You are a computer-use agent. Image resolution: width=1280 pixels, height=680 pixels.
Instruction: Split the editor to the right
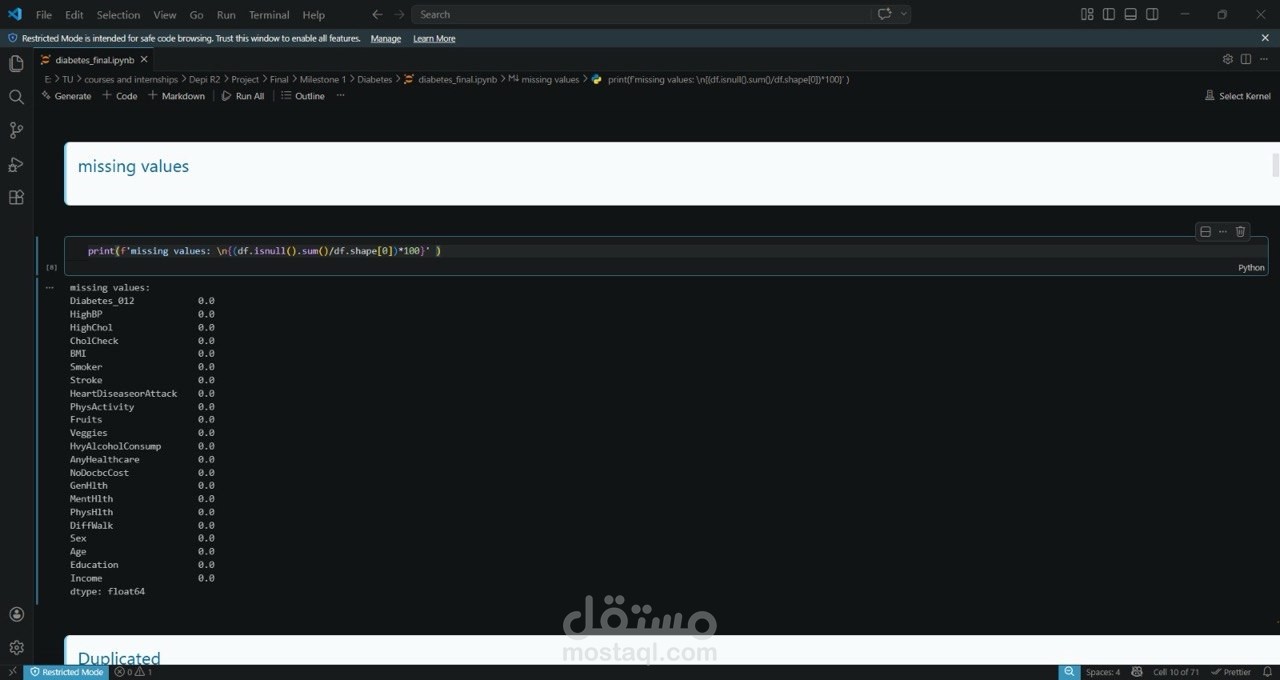pos(1246,60)
